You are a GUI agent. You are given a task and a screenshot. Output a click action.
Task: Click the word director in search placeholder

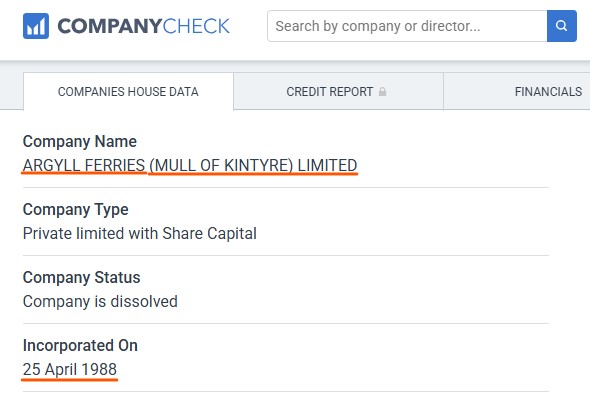[450, 26]
